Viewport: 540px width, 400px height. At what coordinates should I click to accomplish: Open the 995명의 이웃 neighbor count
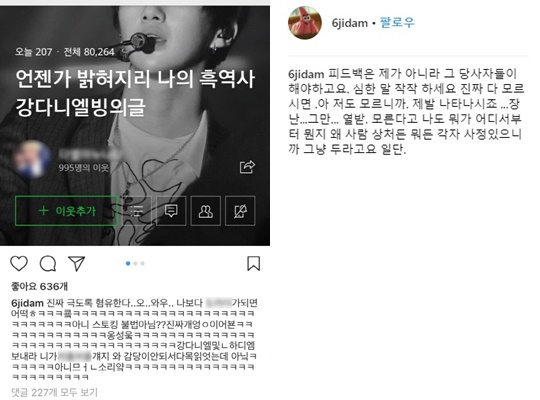coord(83,168)
